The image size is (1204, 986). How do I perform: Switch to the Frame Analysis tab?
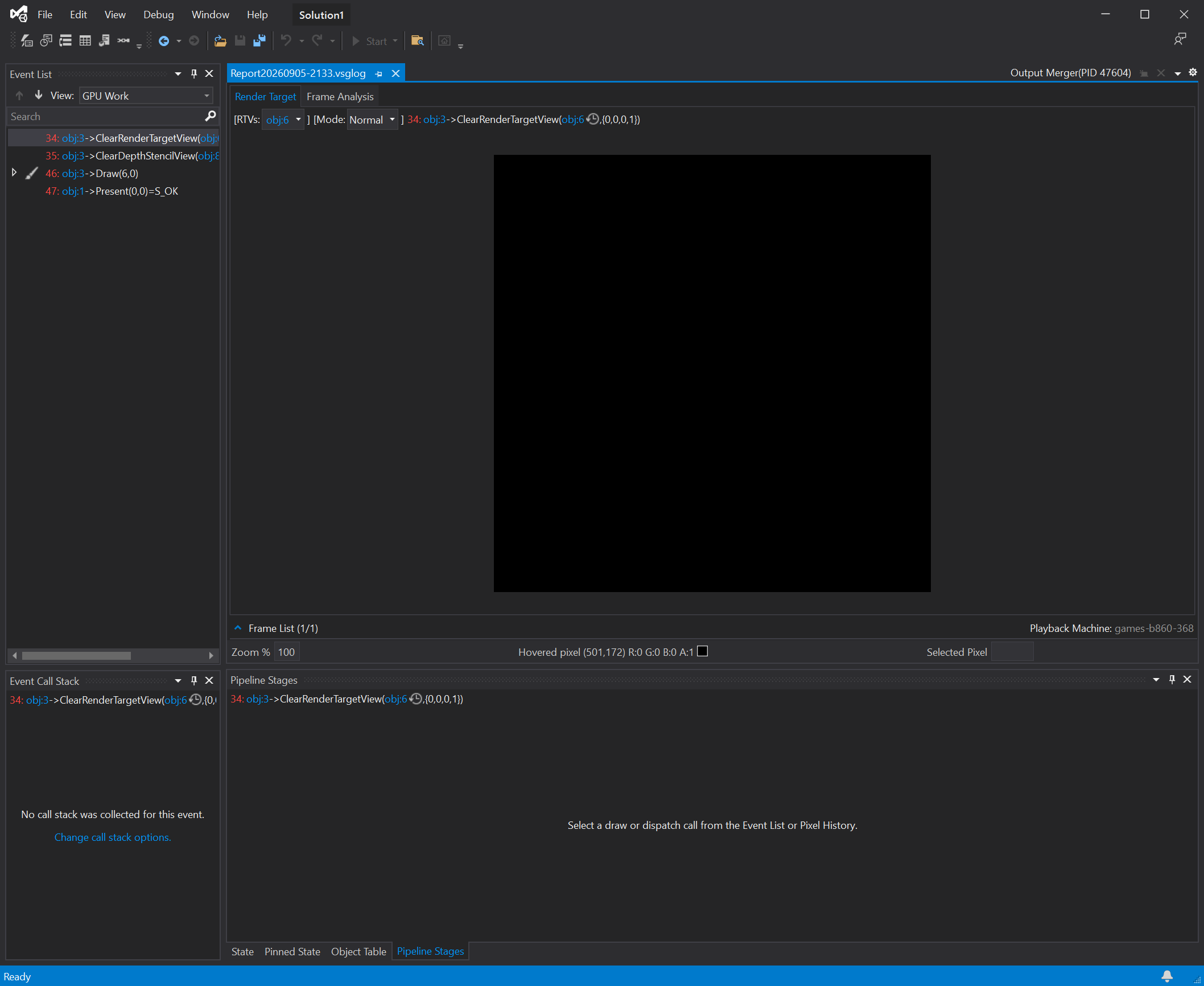click(x=340, y=97)
